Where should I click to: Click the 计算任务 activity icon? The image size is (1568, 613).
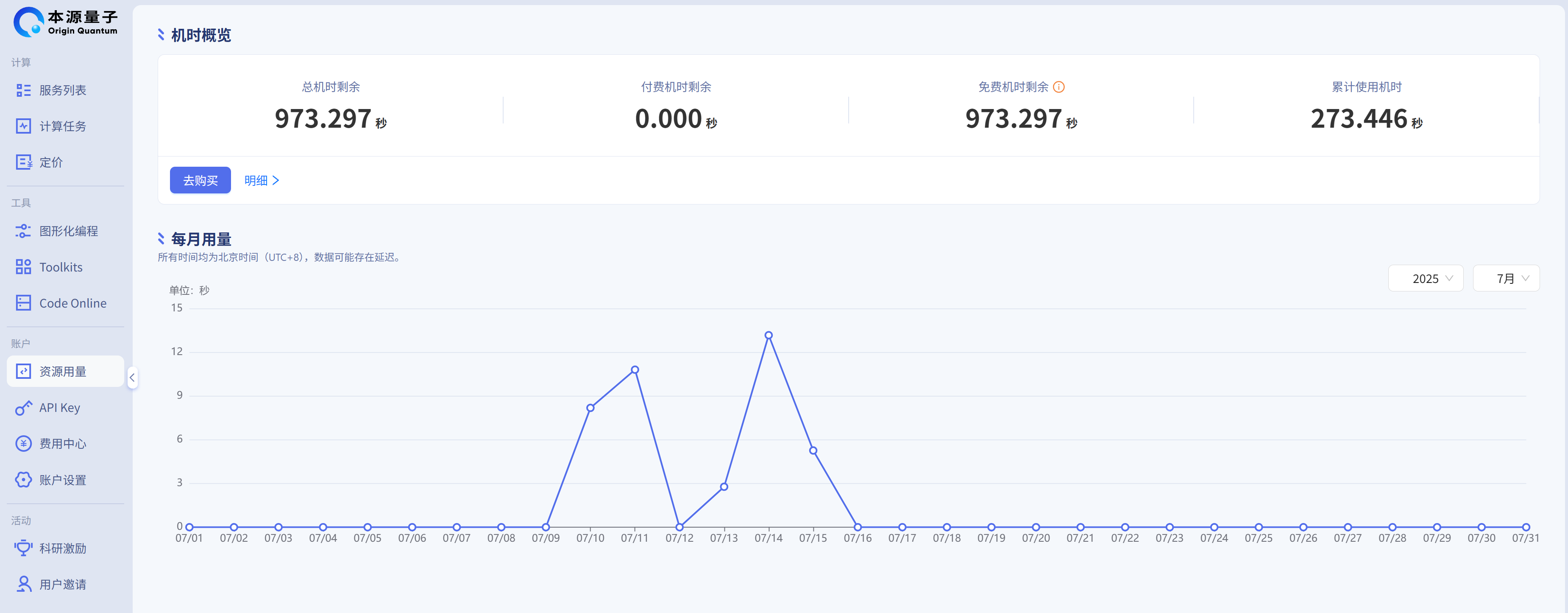[x=23, y=126]
